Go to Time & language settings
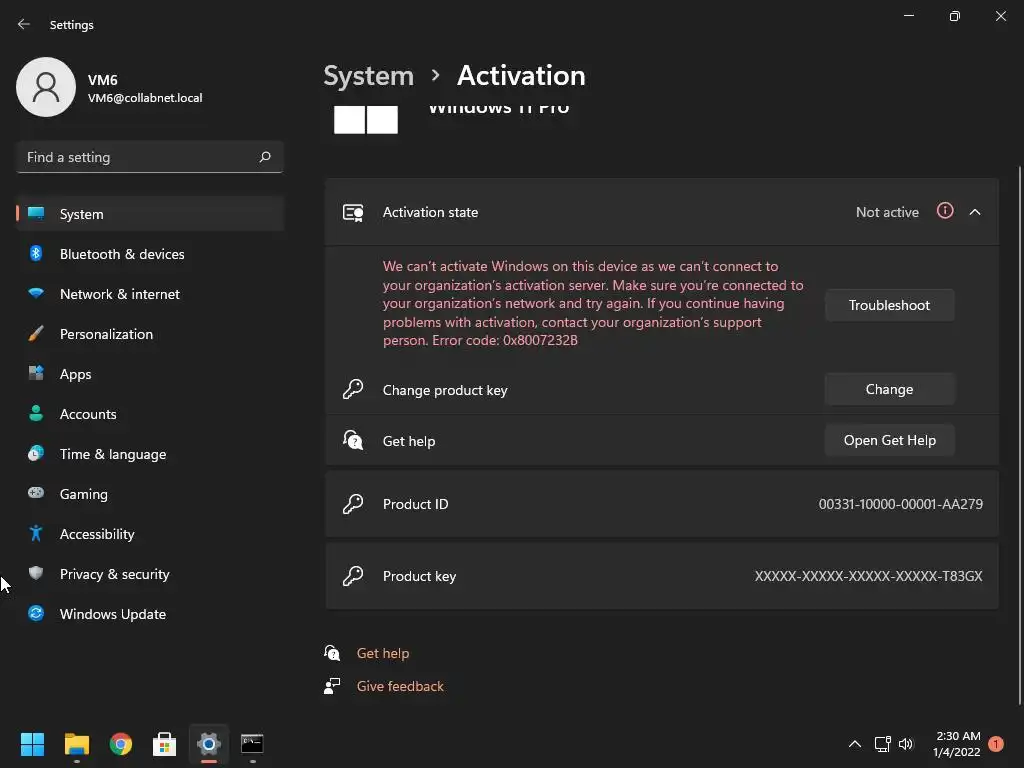Viewport: 1024px width, 768px height. [150, 454]
